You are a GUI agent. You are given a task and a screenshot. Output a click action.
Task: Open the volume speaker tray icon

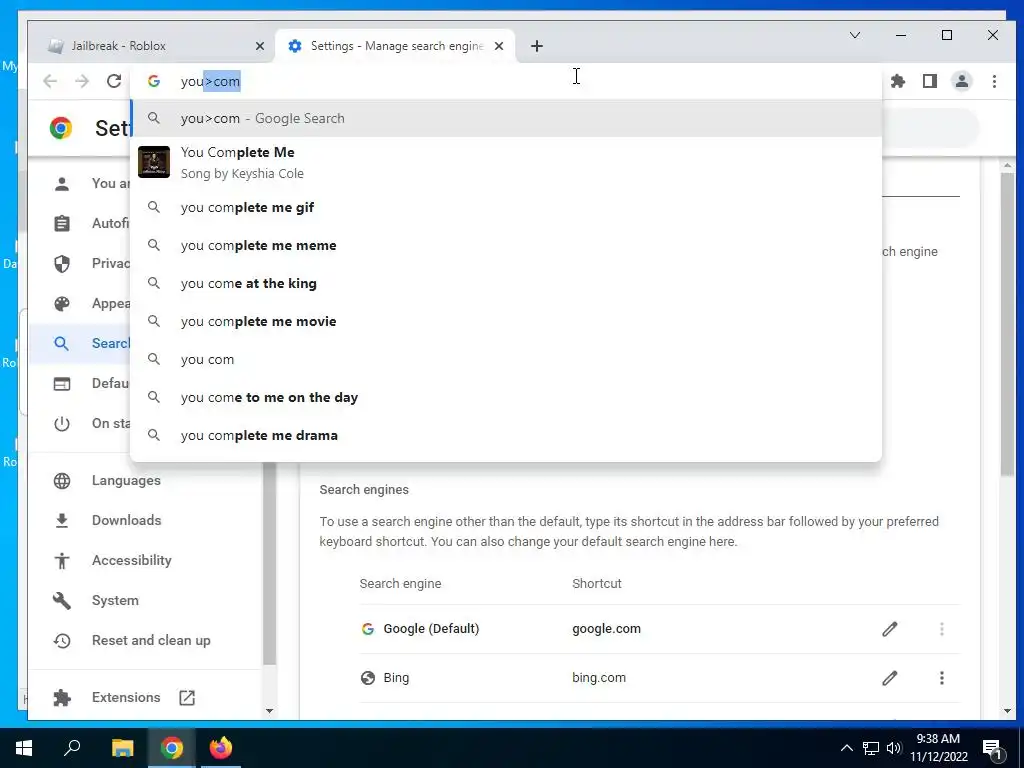click(894, 748)
